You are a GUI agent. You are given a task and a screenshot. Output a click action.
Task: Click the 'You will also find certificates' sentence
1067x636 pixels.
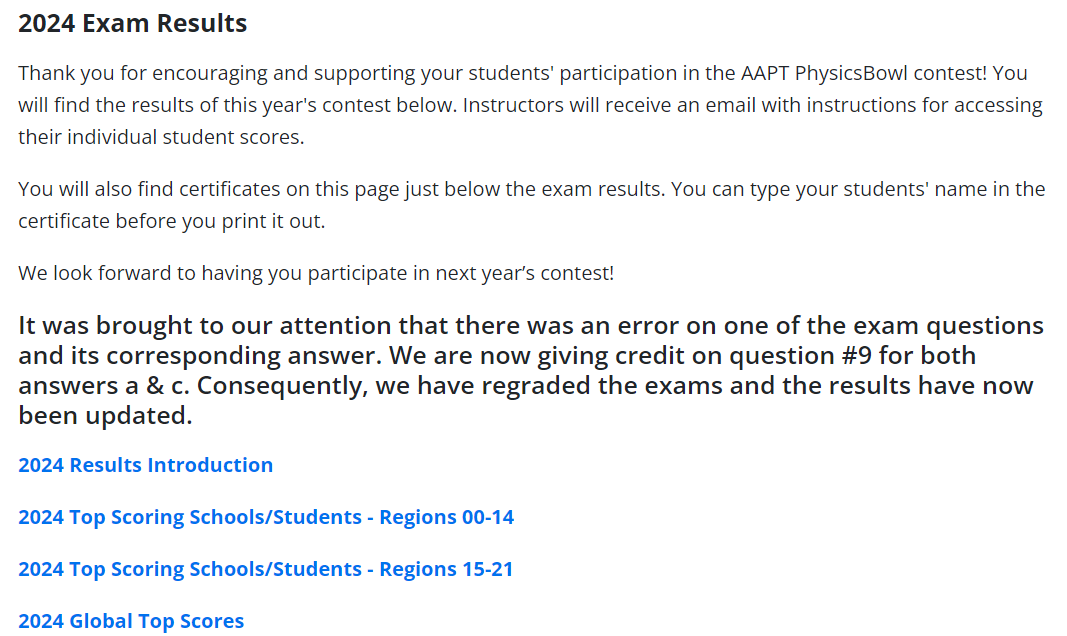pos(342,189)
